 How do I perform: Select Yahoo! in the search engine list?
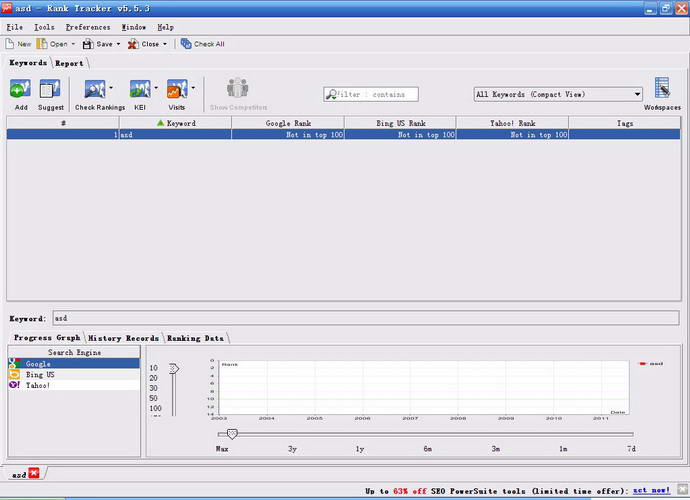click(x=74, y=385)
